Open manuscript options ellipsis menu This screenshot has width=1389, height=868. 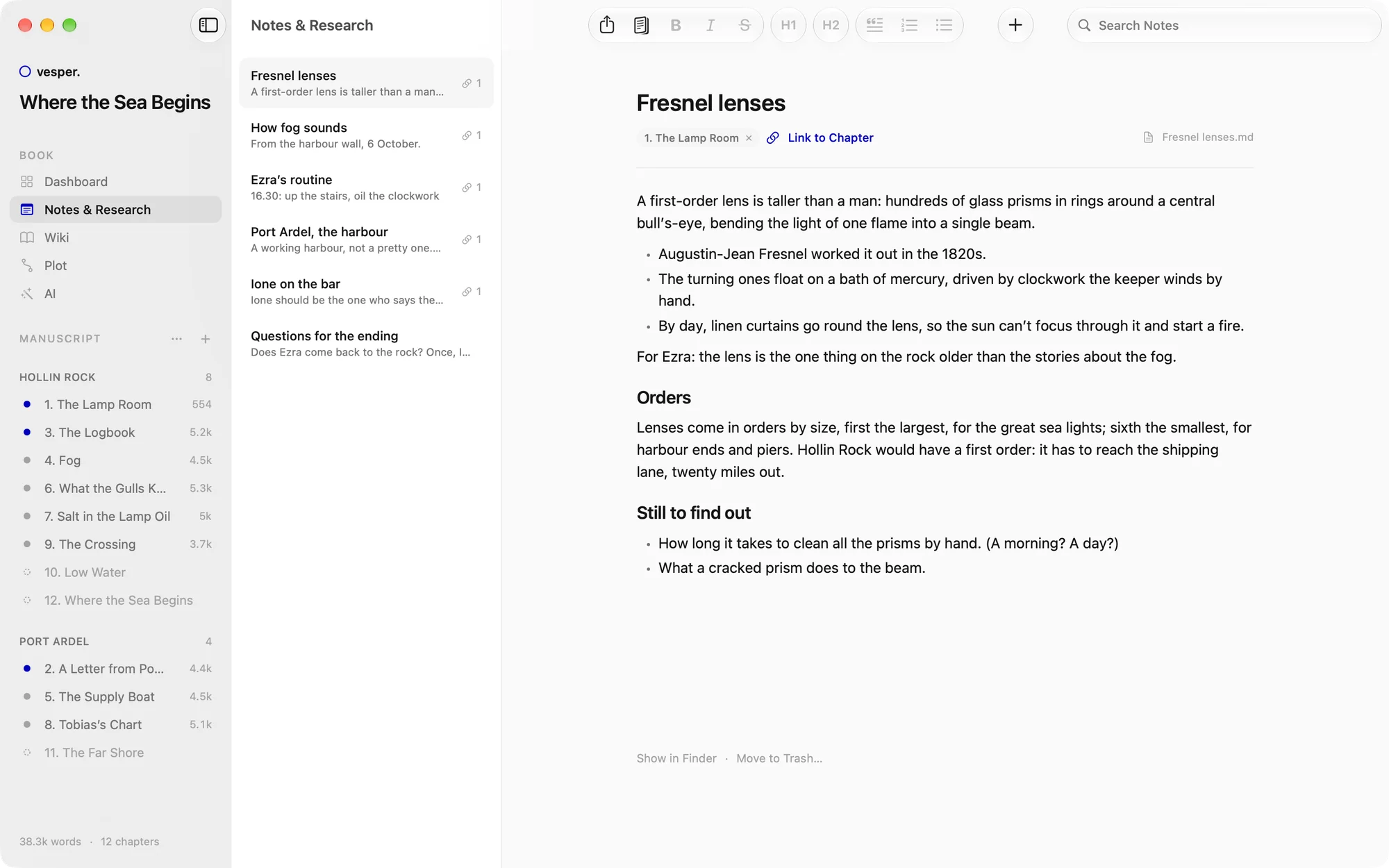tap(176, 339)
